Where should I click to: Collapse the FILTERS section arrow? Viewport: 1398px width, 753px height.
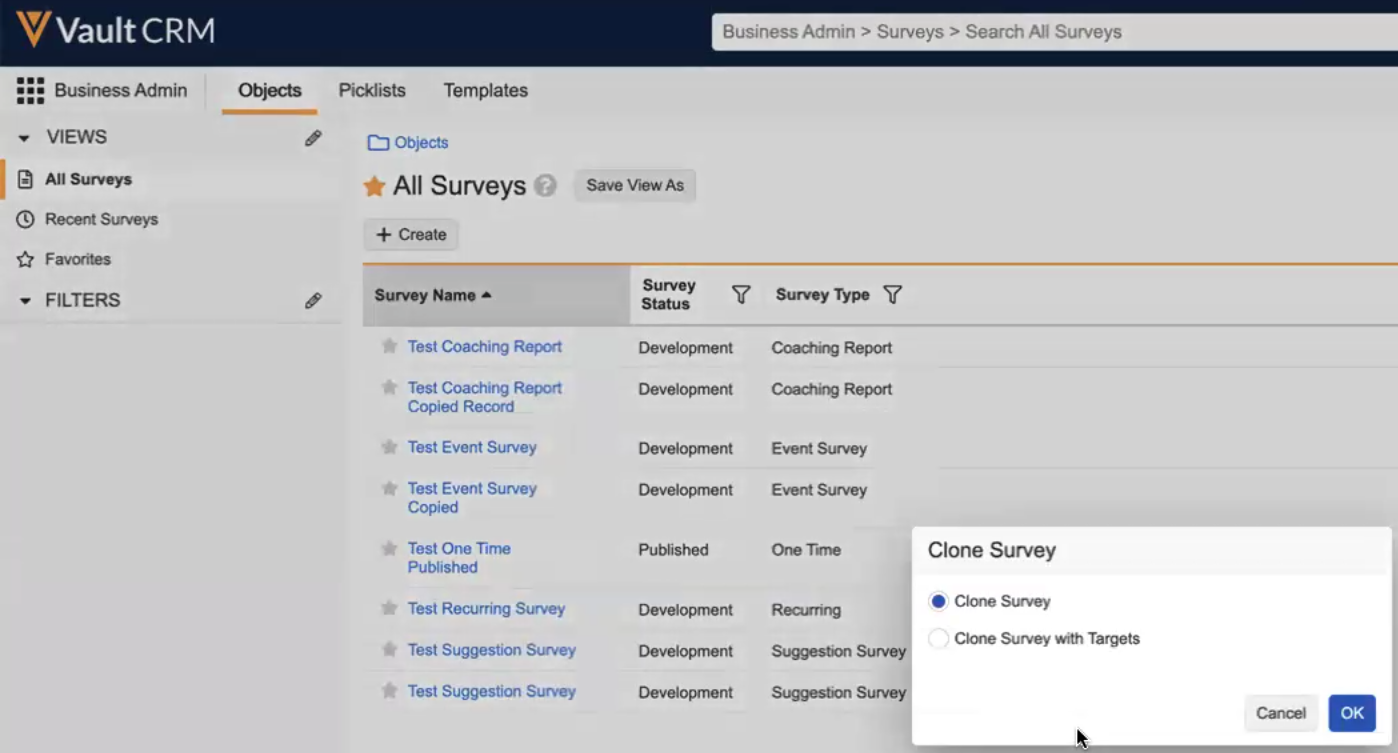[24, 300]
